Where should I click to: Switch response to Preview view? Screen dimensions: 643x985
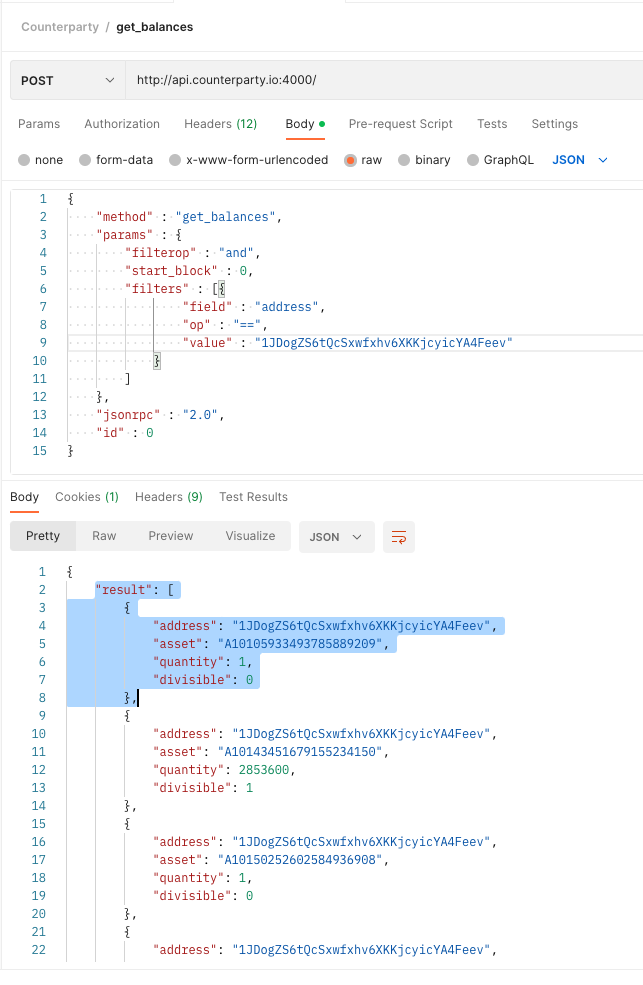pyautogui.click(x=171, y=536)
